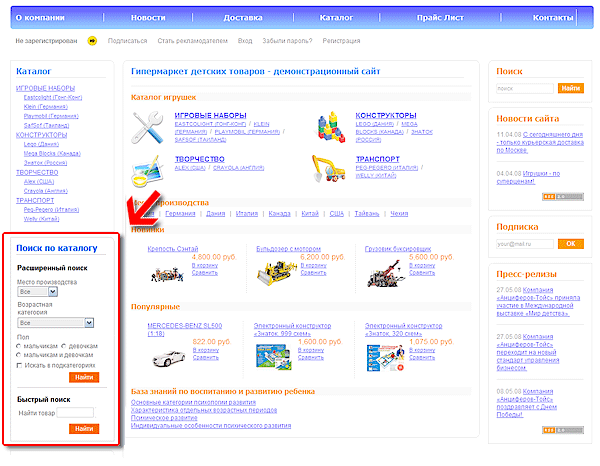Click the RSS badge under Новости сайта

click(554, 196)
